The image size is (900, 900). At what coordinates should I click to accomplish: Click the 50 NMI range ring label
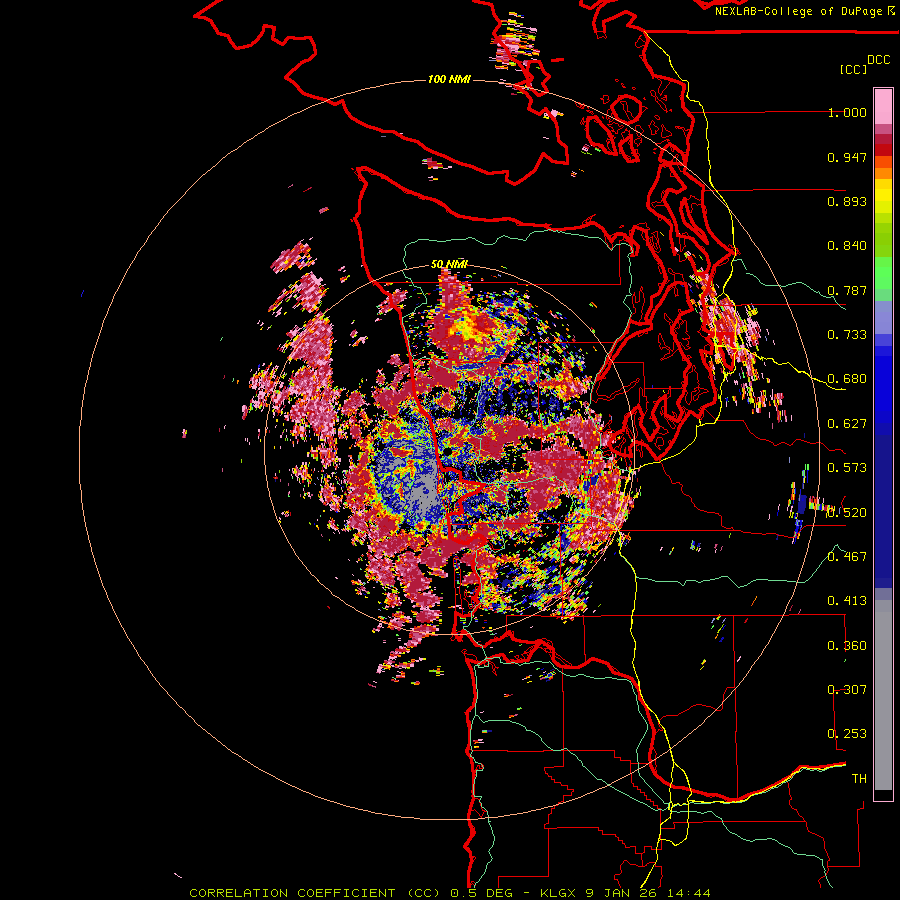(449, 264)
